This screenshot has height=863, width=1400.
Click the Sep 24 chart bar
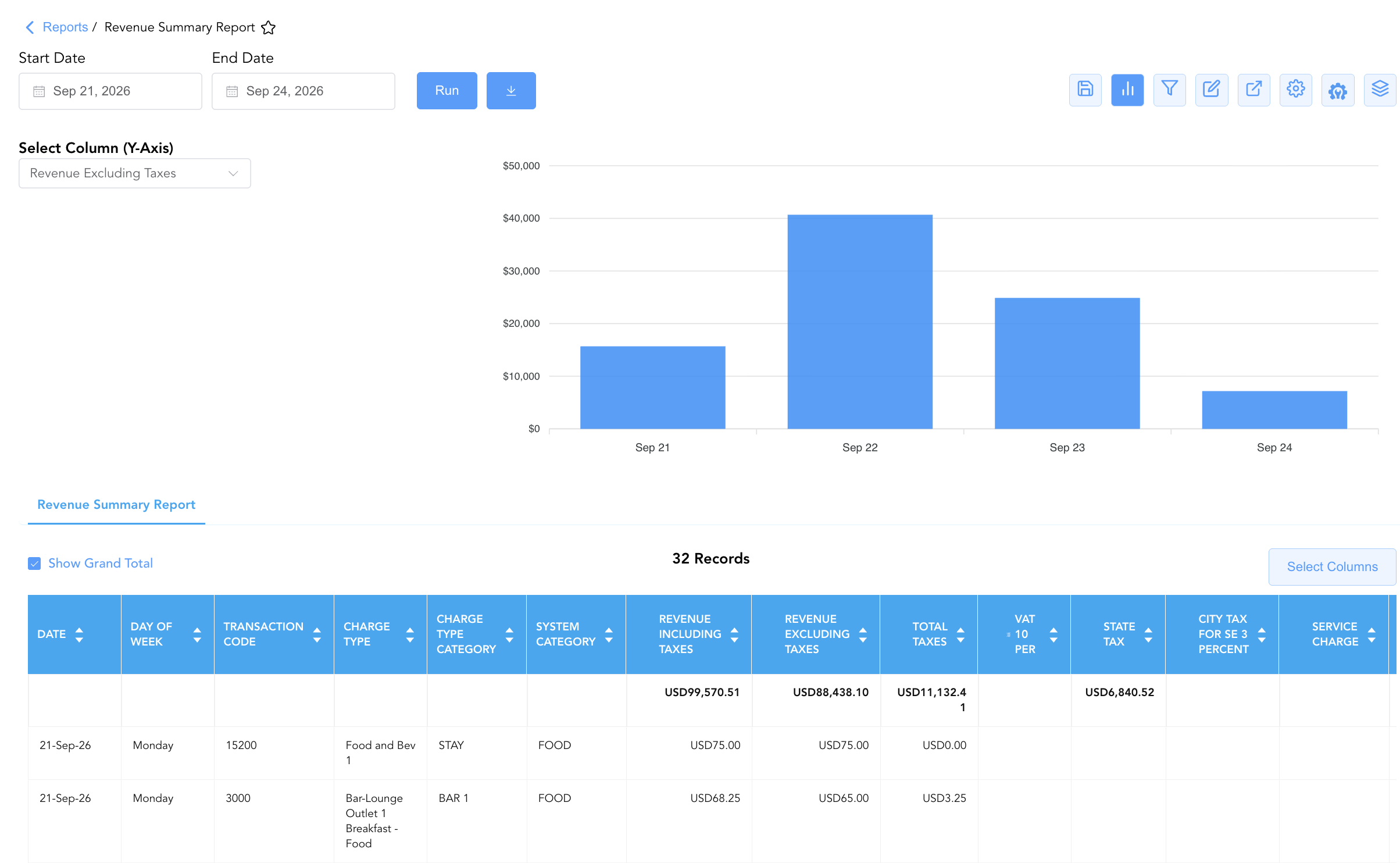pyautogui.click(x=1274, y=410)
